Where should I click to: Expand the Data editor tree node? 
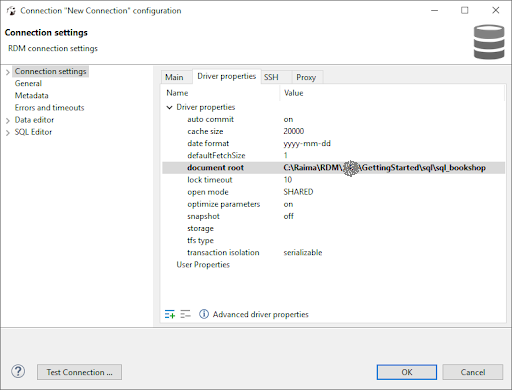pyautogui.click(x=8, y=120)
